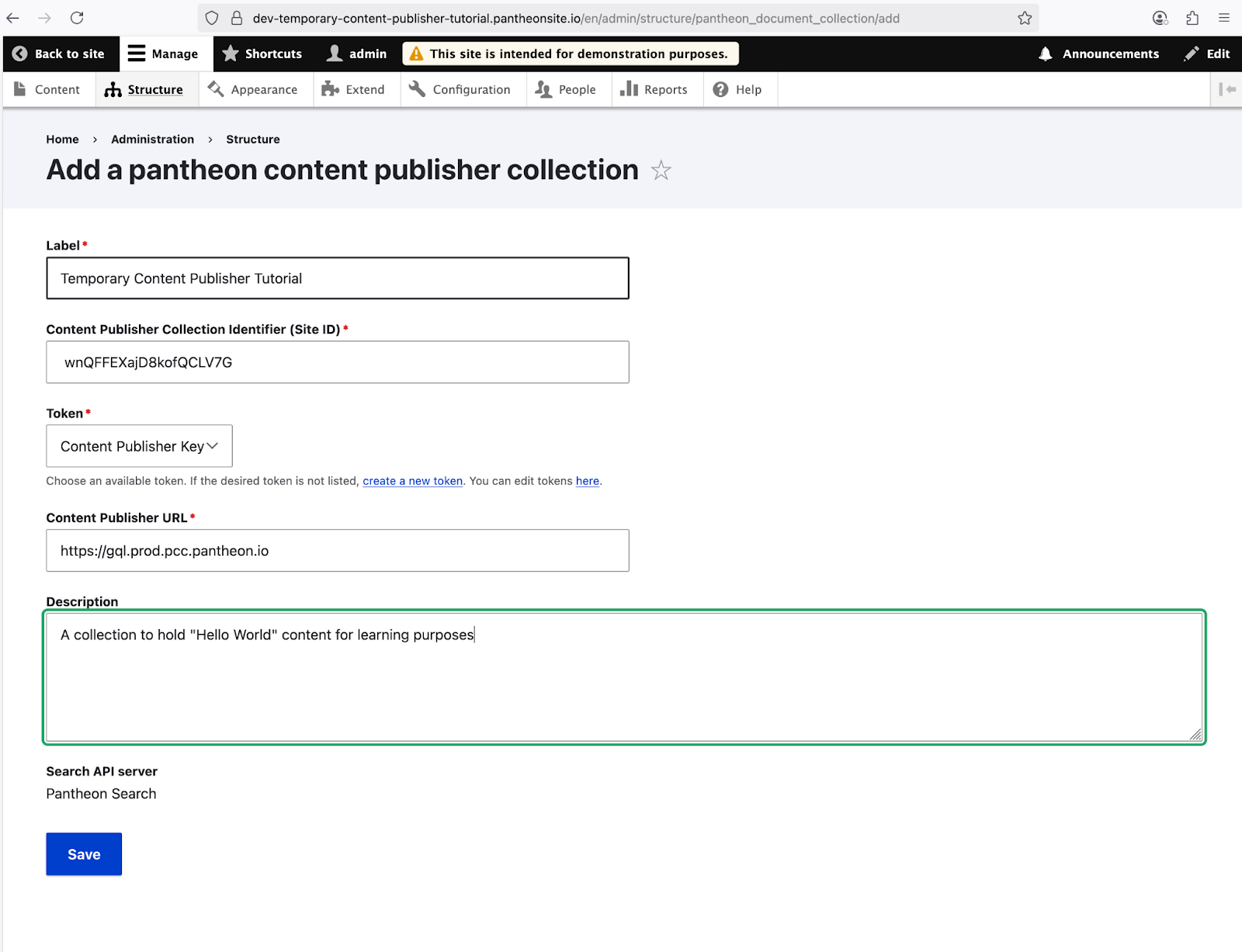Click the browser reload page icon
Image resolution: width=1242 pixels, height=952 pixels.
(x=77, y=18)
